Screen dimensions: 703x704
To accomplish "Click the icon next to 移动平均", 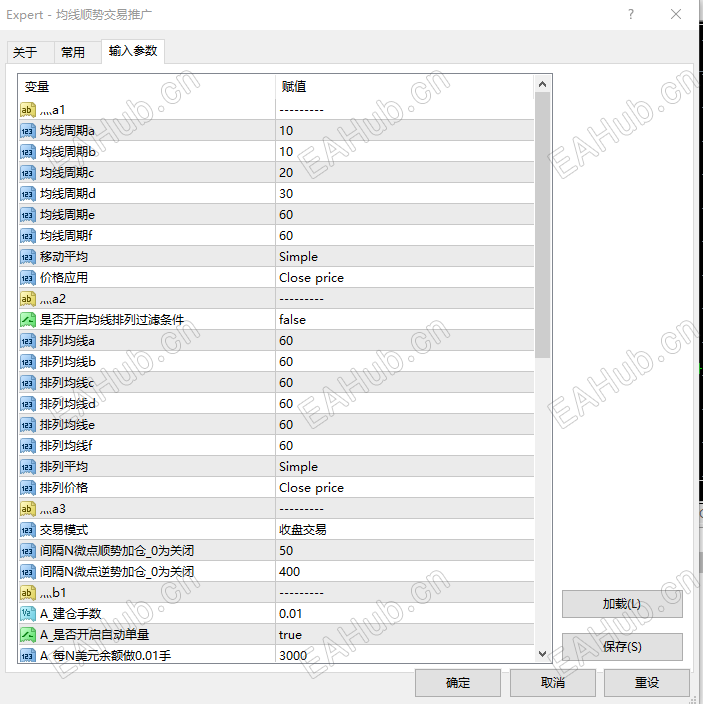I will coord(27,257).
